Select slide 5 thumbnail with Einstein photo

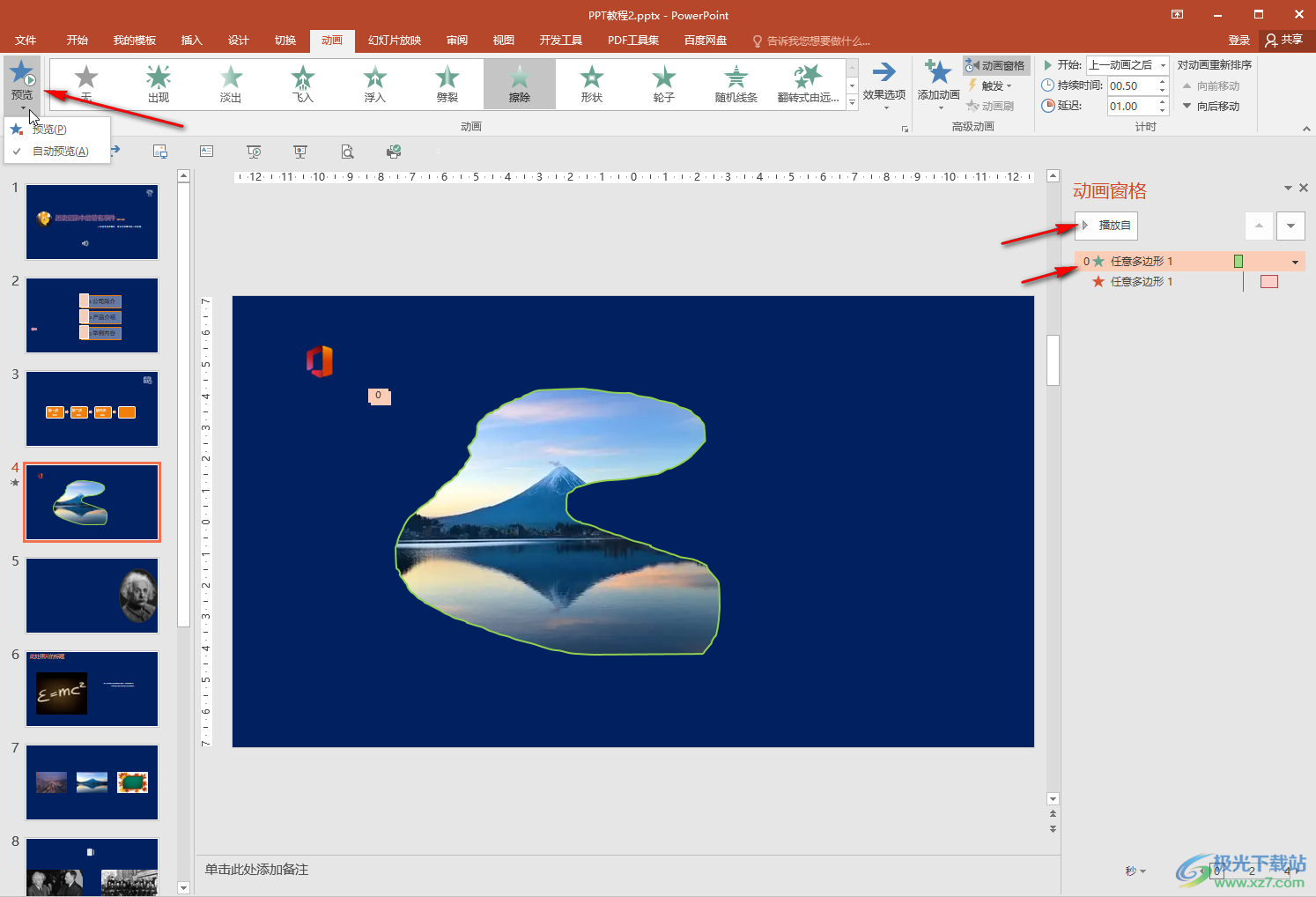[92, 595]
